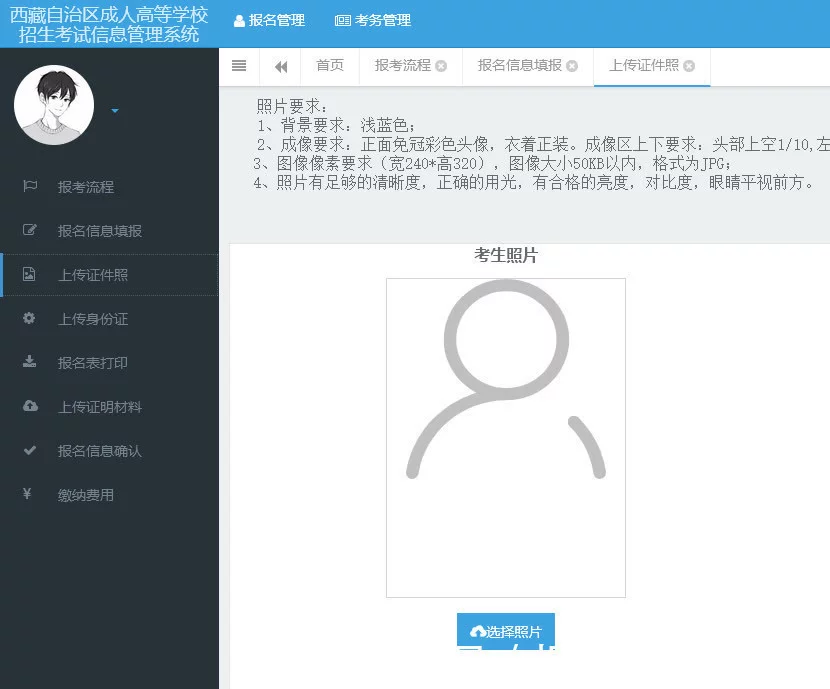The height and width of the screenshot is (689, 830).
Task: Open 报名表打印 in the sidebar
Action: point(93,363)
